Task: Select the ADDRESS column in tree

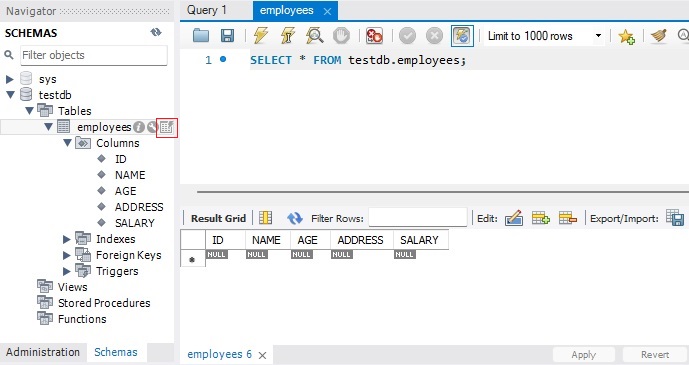Action: point(139,207)
